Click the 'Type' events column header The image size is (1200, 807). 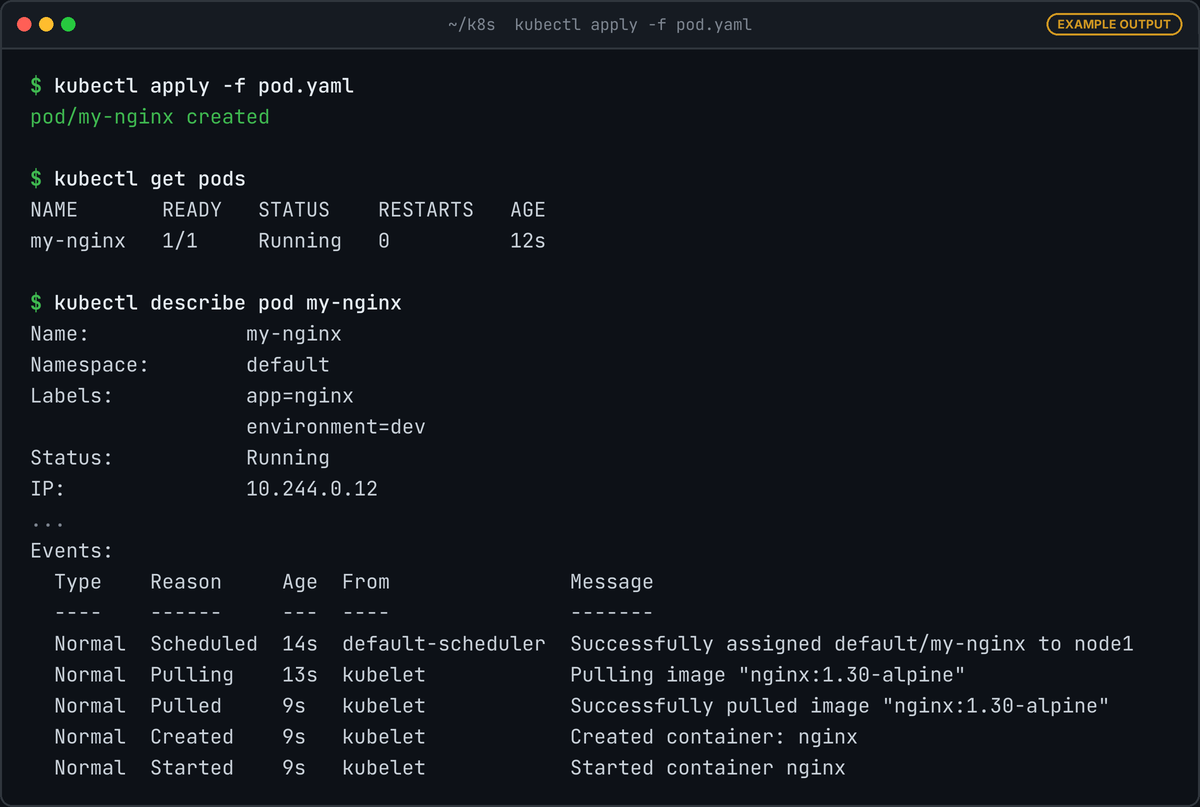pyautogui.click(x=78, y=582)
